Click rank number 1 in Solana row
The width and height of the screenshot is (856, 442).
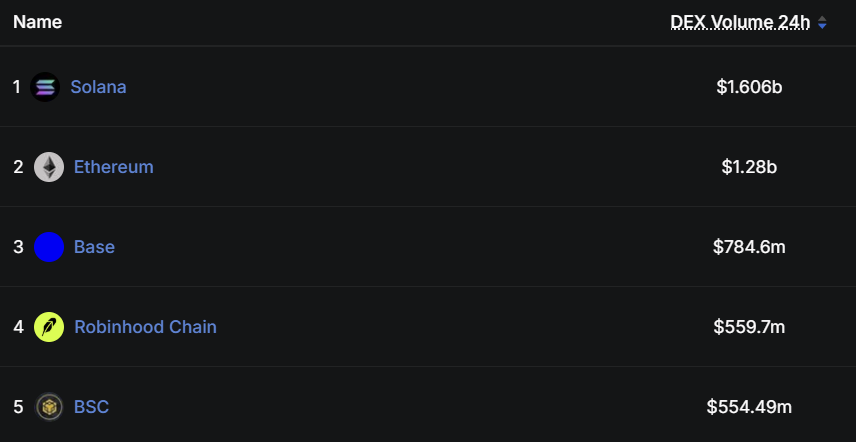[x=17, y=87]
